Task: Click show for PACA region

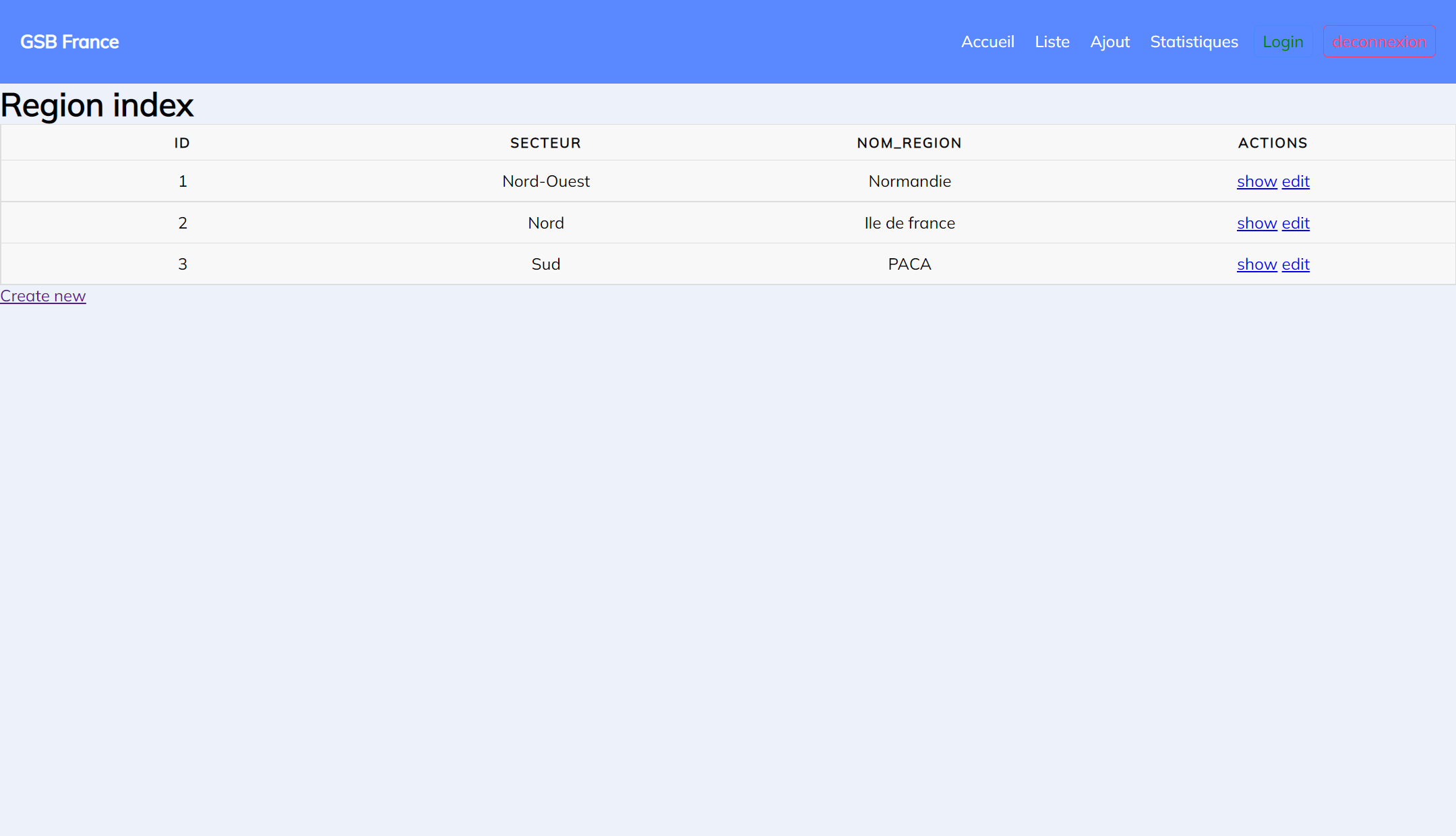Action: point(1258,264)
